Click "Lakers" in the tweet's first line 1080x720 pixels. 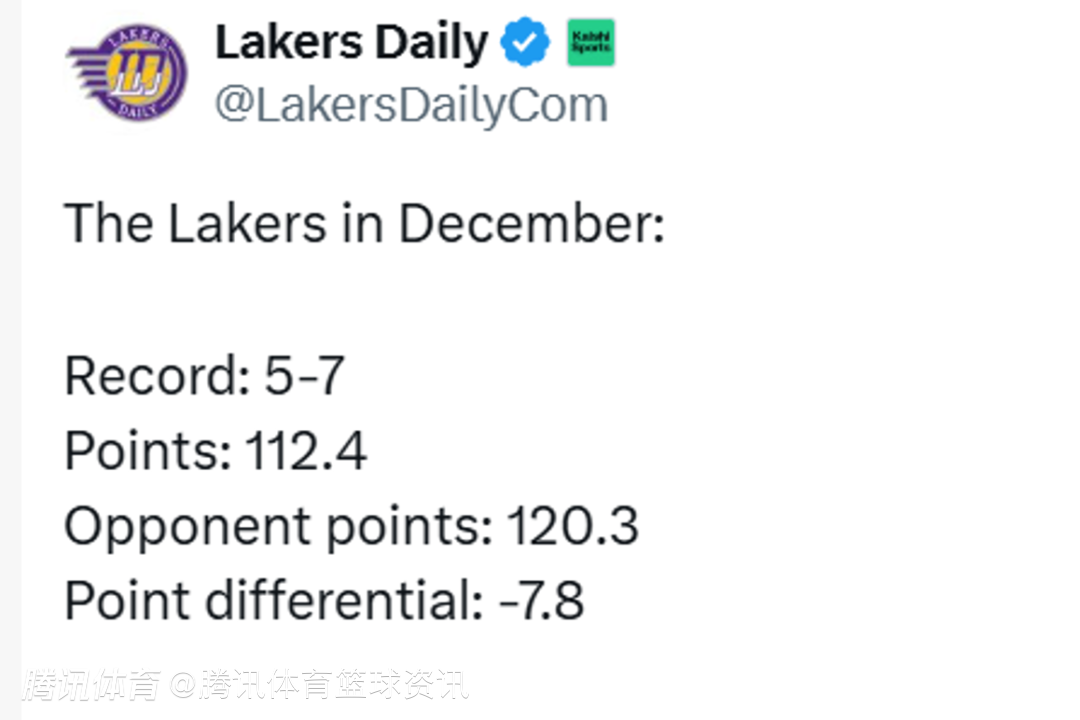[246, 224]
